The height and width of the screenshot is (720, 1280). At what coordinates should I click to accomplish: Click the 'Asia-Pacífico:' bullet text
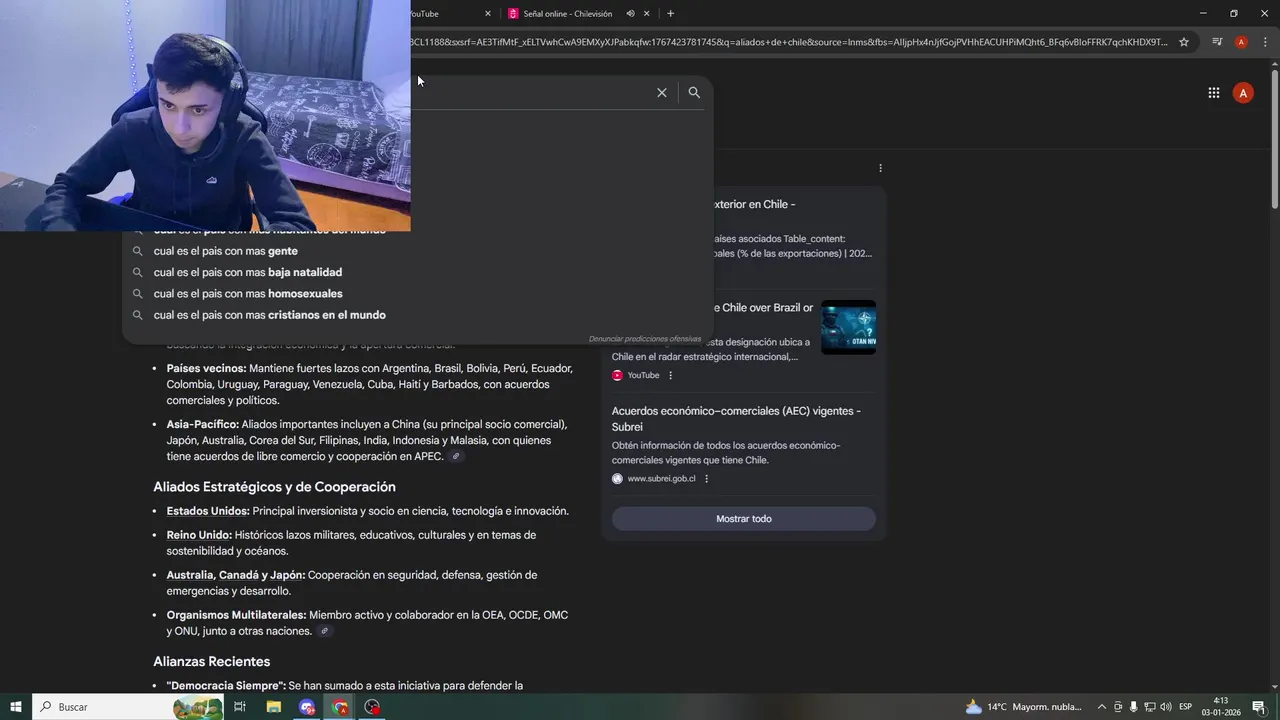(x=203, y=424)
